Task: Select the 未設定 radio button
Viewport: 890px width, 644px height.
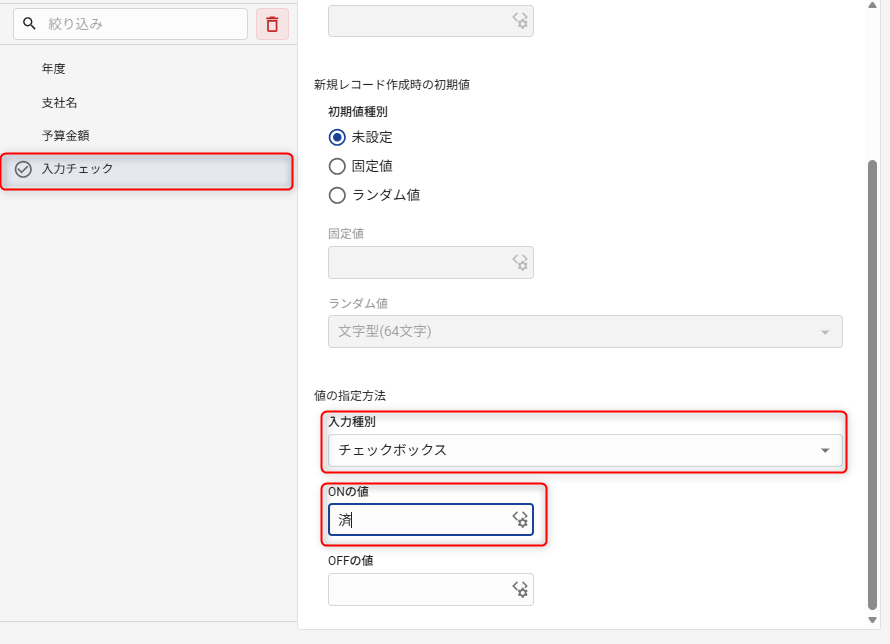Action: pyautogui.click(x=337, y=137)
